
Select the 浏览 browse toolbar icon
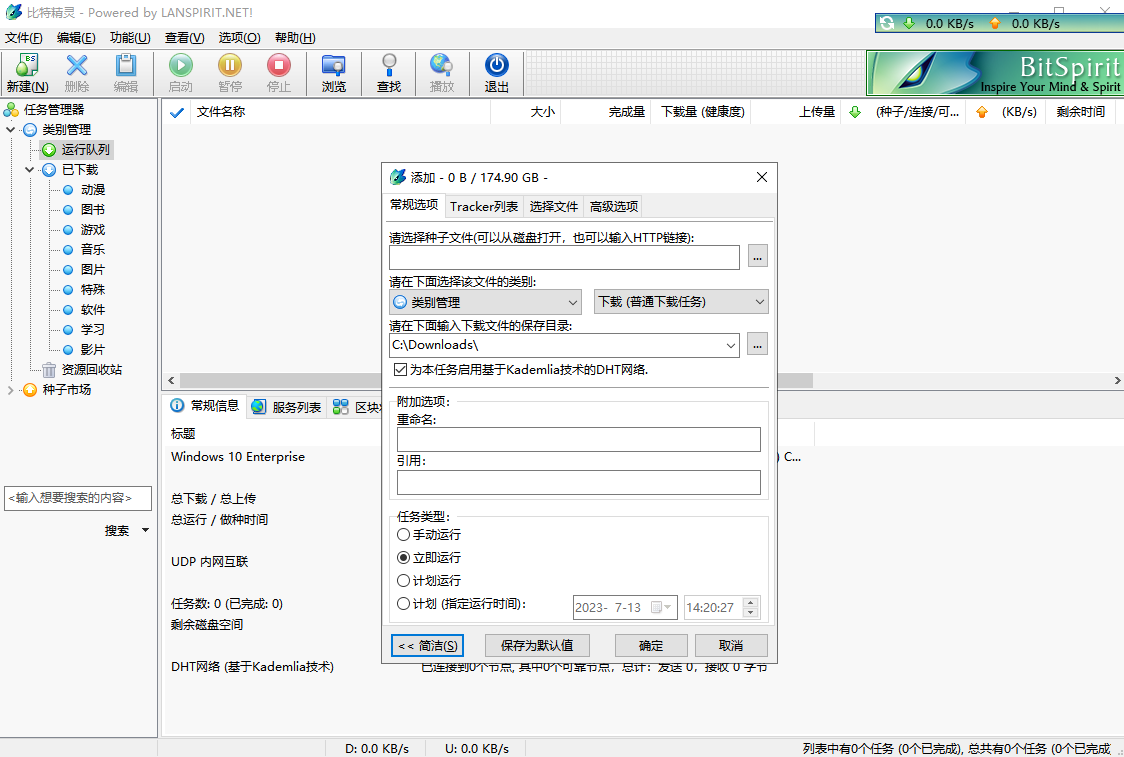(333, 72)
